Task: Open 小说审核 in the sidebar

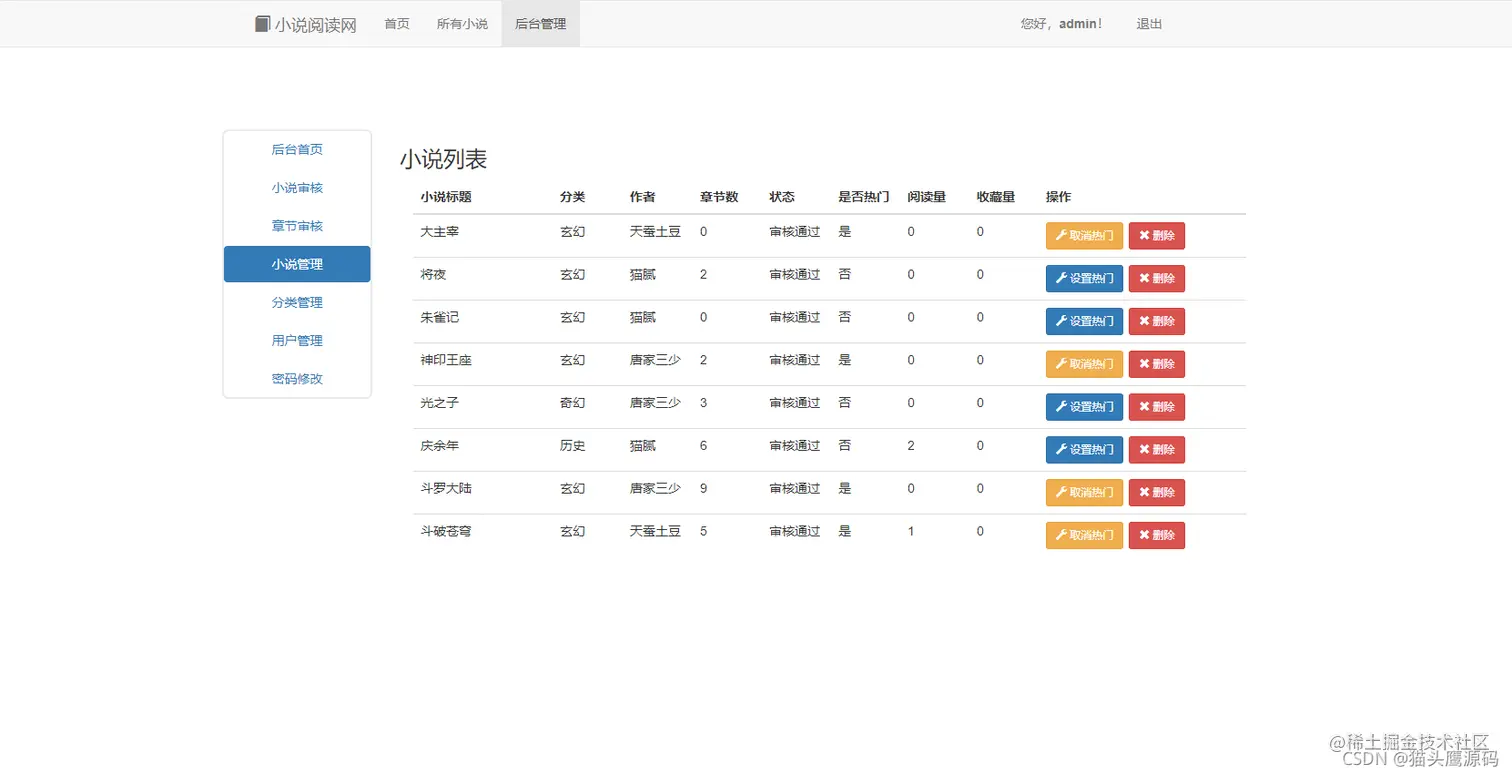Action: (x=297, y=188)
